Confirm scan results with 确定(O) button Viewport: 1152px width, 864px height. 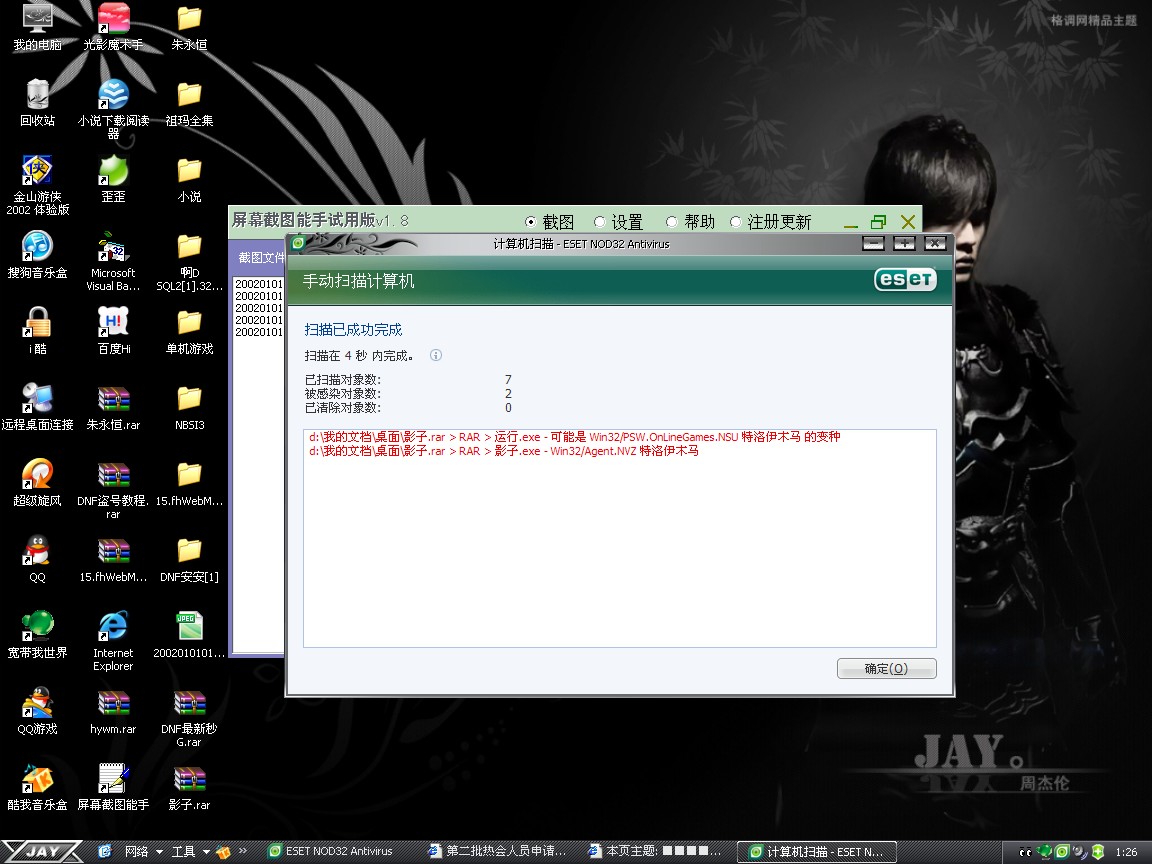pyautogui.click(x=887, y=669)
